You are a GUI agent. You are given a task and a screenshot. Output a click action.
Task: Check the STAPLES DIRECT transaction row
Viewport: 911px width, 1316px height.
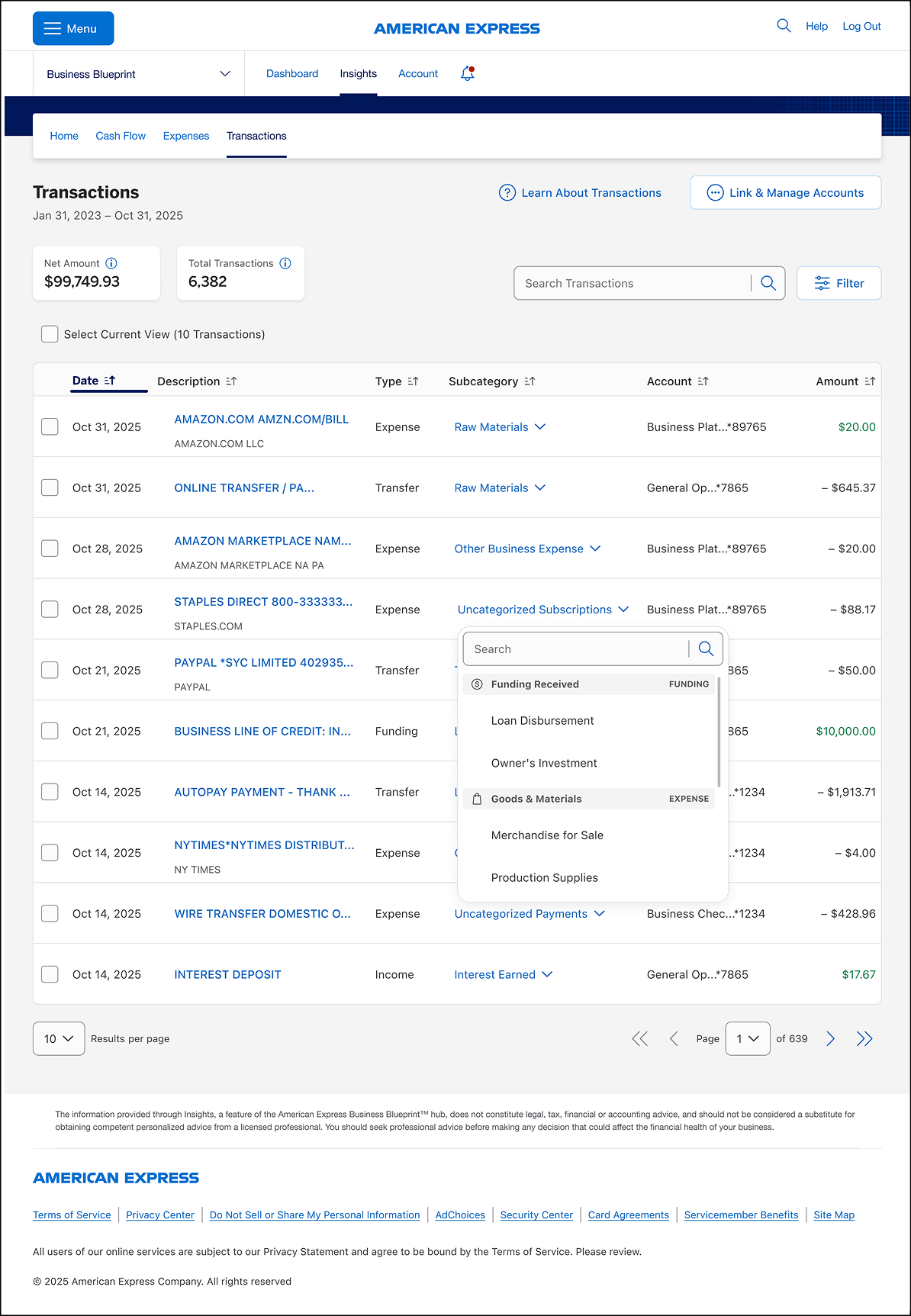50,609
